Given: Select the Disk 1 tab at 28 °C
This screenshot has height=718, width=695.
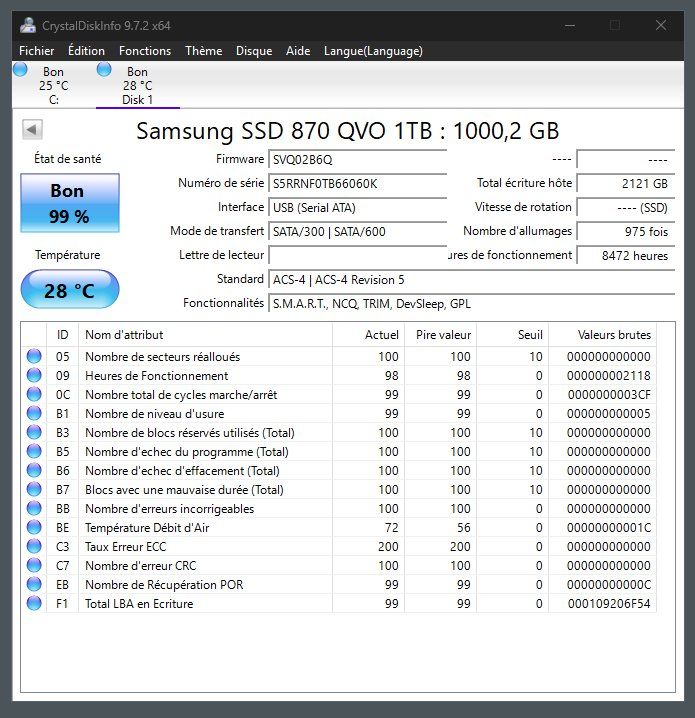Looking at the screenshot, I should [137, 86].
